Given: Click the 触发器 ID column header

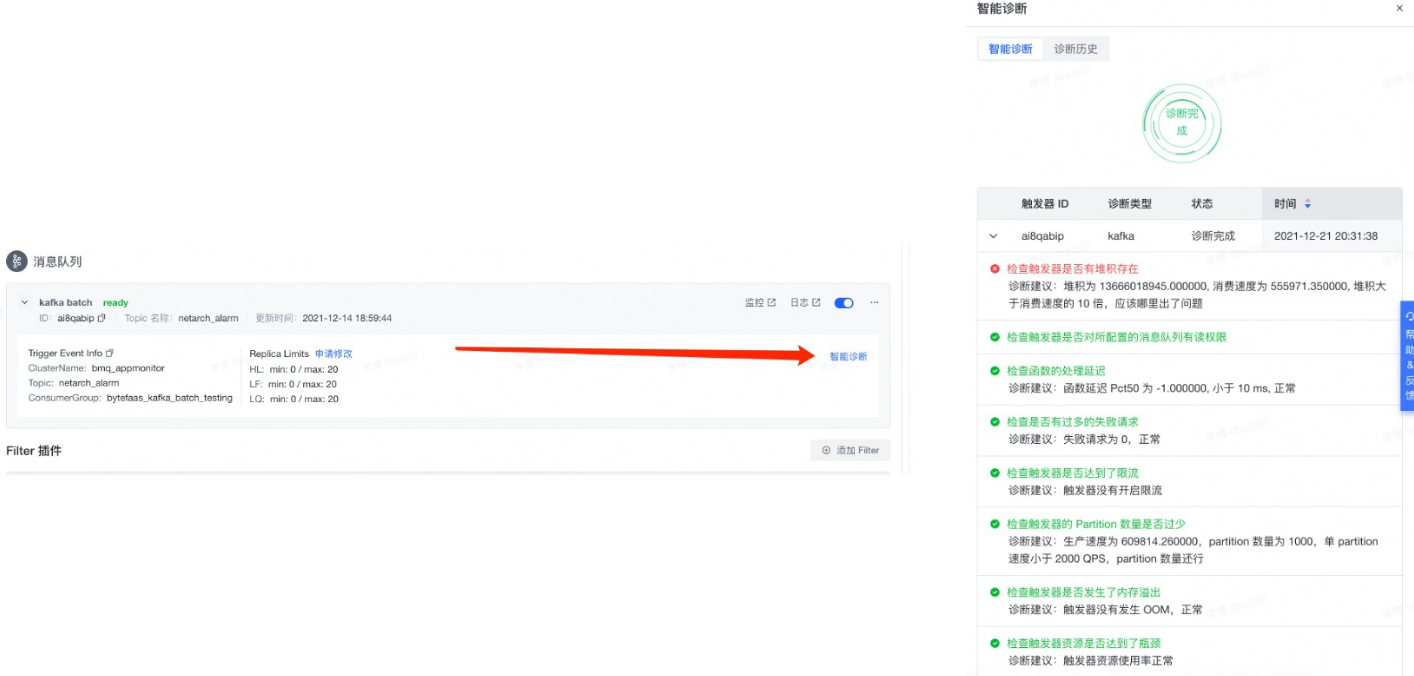Looking at the screenshot, I should pos(1045,203).
